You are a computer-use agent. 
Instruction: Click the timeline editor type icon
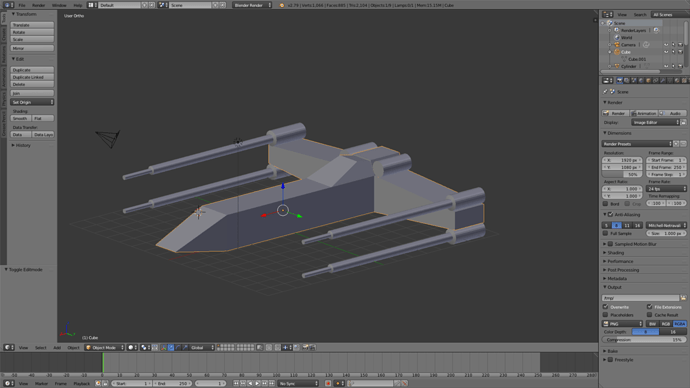point(8,384)
